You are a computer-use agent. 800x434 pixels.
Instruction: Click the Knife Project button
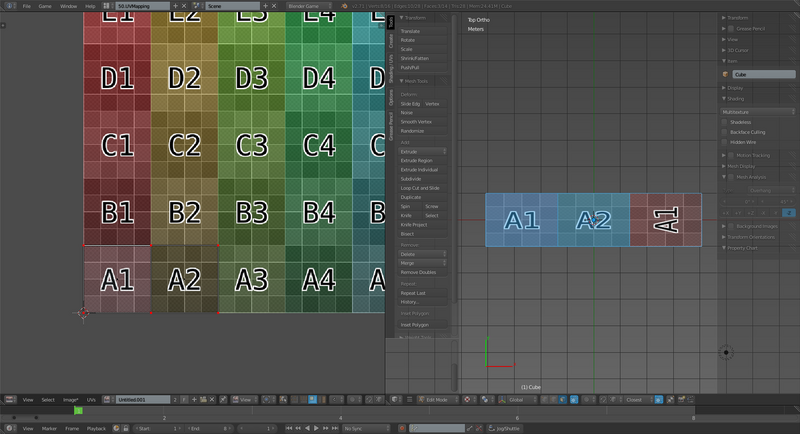click(x=422, y=225)
